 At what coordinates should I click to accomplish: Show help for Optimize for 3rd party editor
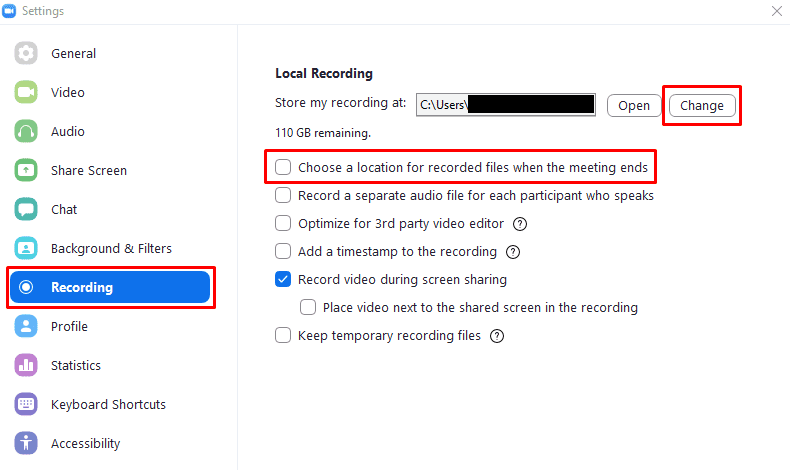coord(520,224)
